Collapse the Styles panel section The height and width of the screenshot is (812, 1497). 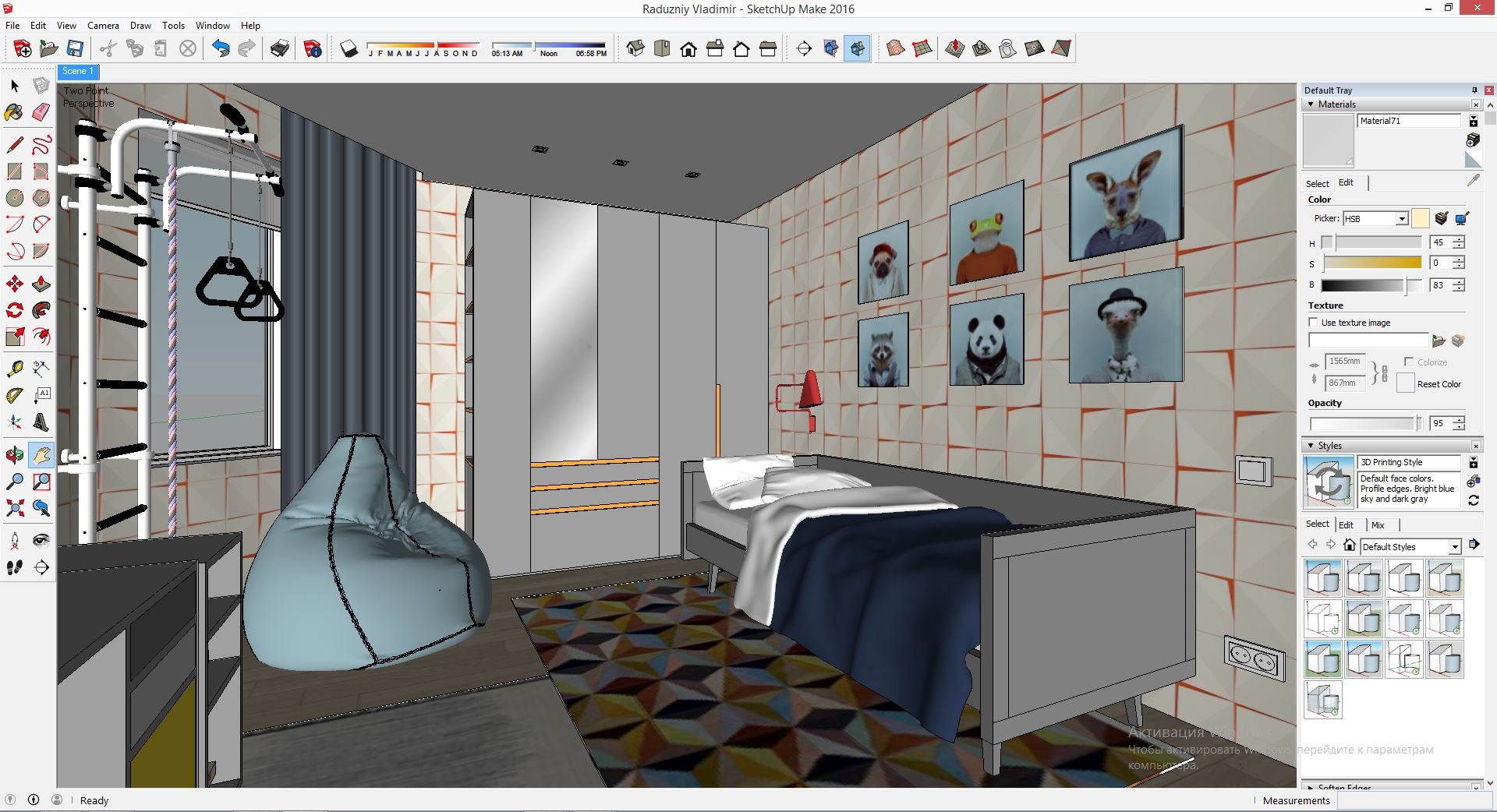coord(1311,446)
